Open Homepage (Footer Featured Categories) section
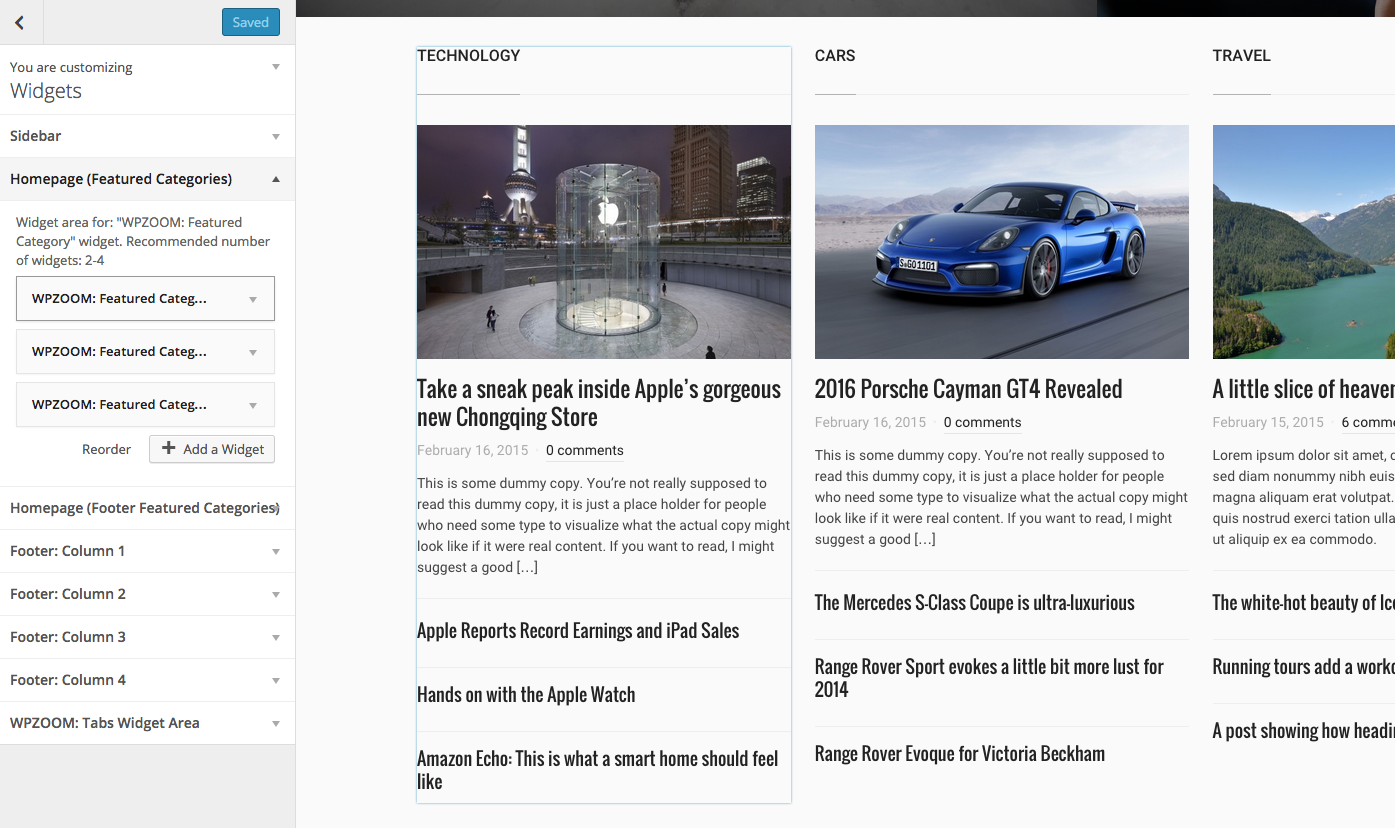The image size is (1395, 828). tap(144, 508)
